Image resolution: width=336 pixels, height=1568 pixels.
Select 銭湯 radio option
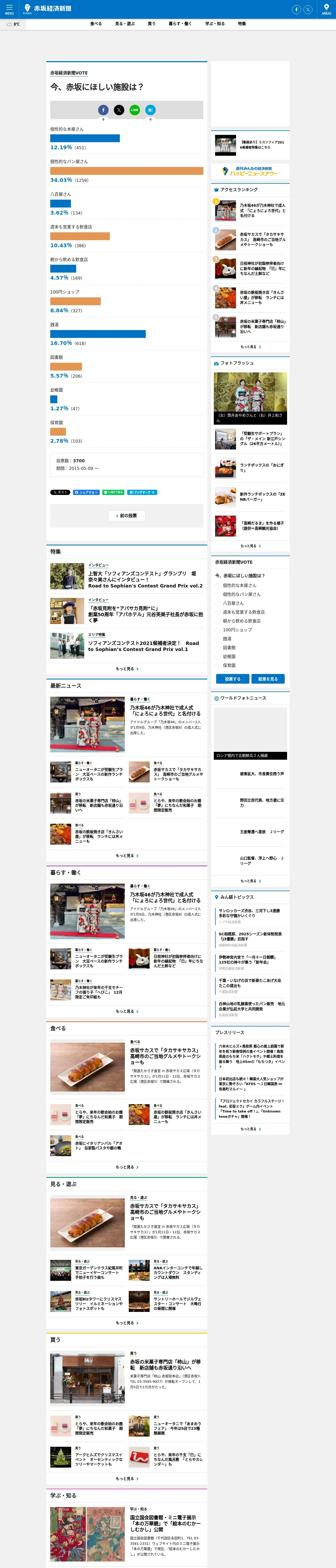tap(218, 639)
